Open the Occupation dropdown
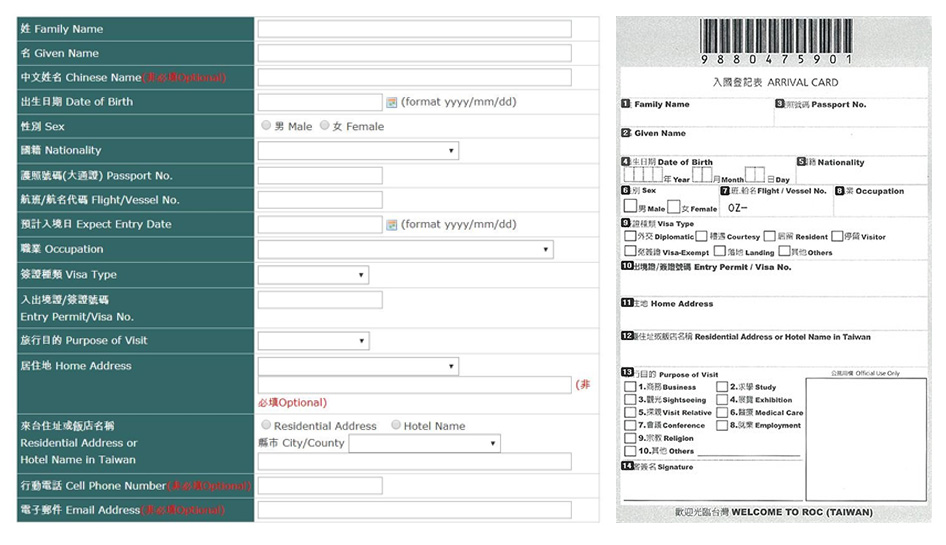 pos(405,249)
